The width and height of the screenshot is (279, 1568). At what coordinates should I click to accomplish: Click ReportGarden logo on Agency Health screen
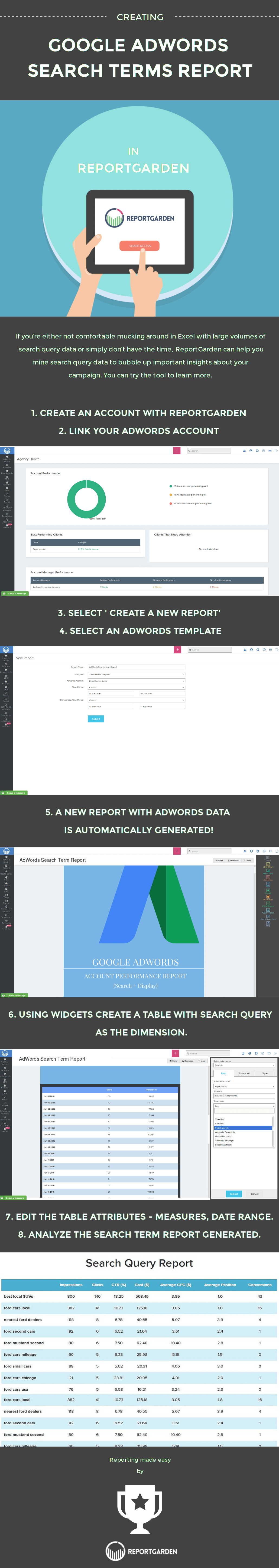tap(7, 451)
